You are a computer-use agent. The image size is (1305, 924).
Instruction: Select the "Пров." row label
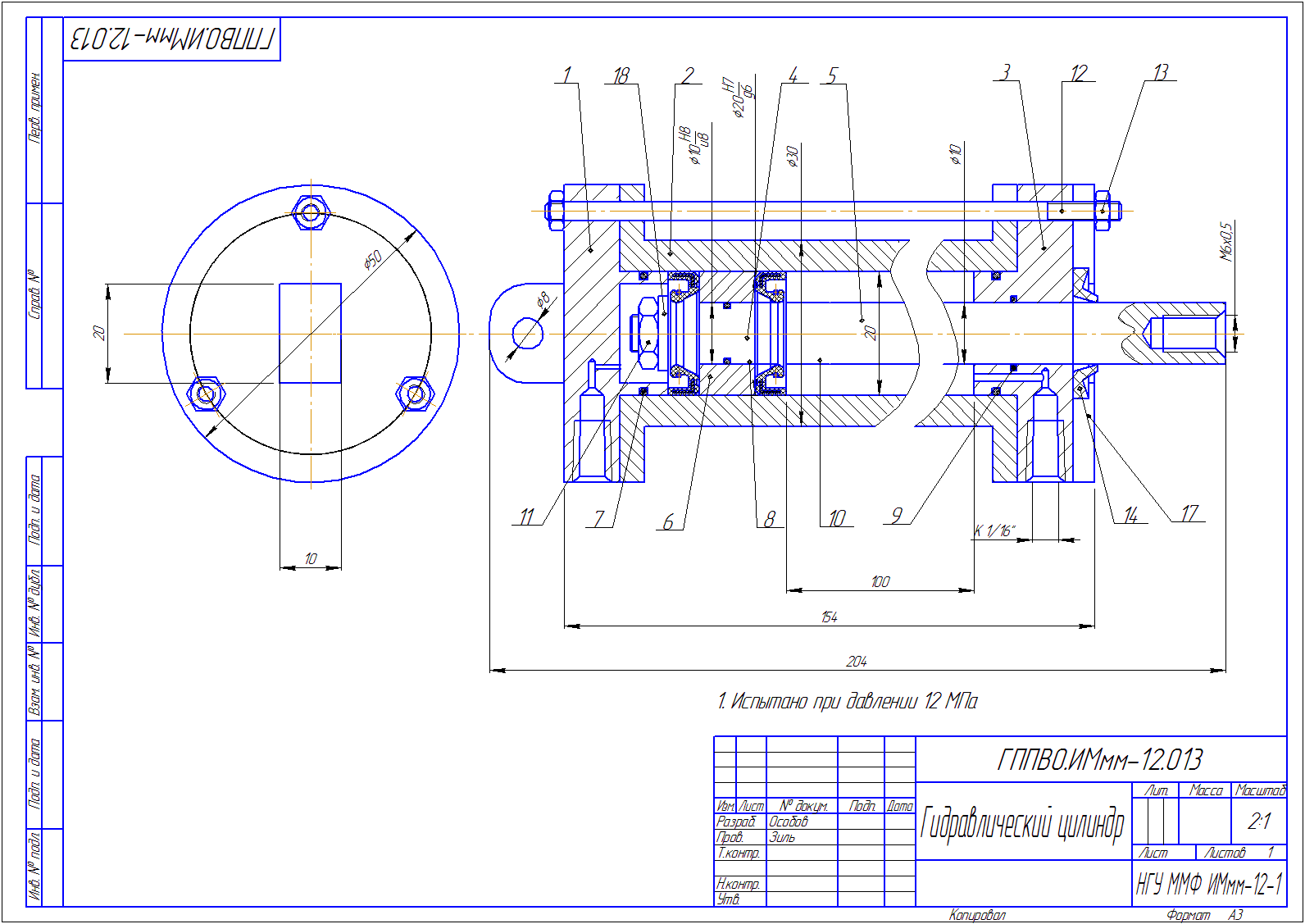coord(730,837)
